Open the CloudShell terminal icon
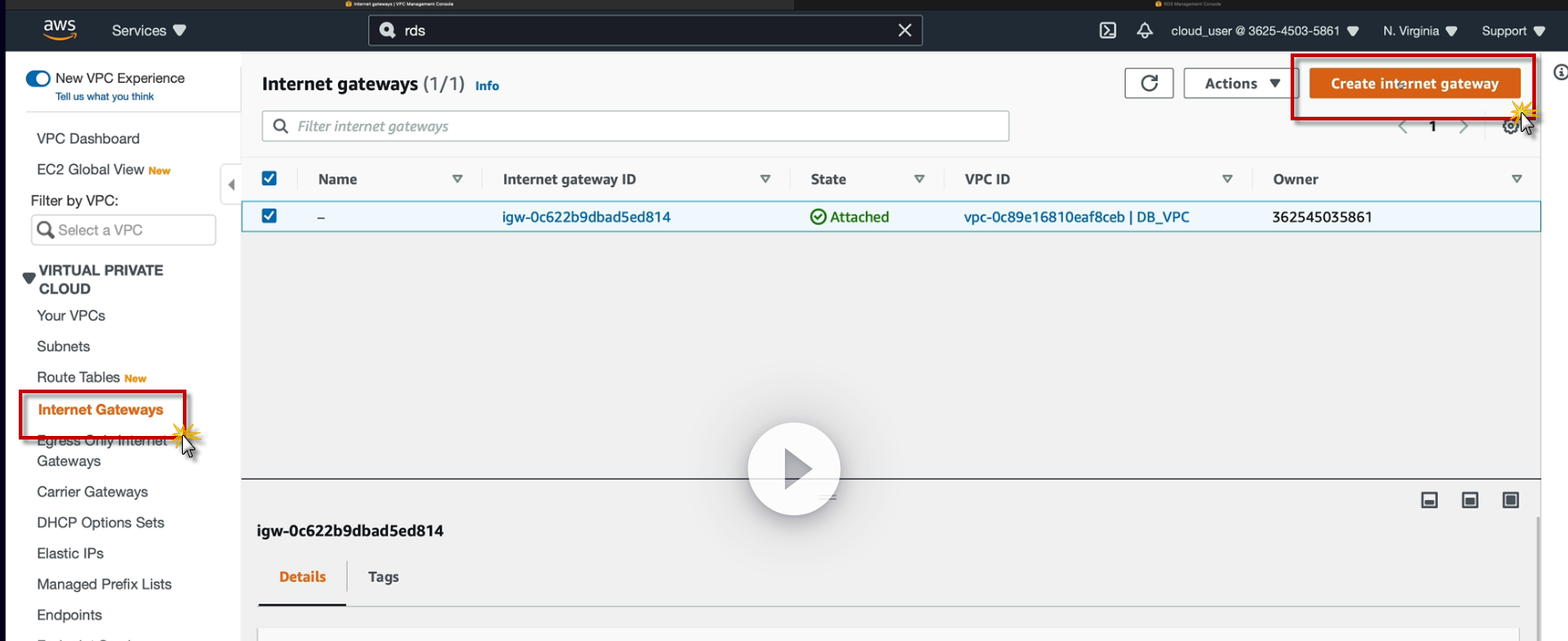1568x641 pixels. (x=1108, y=30)
